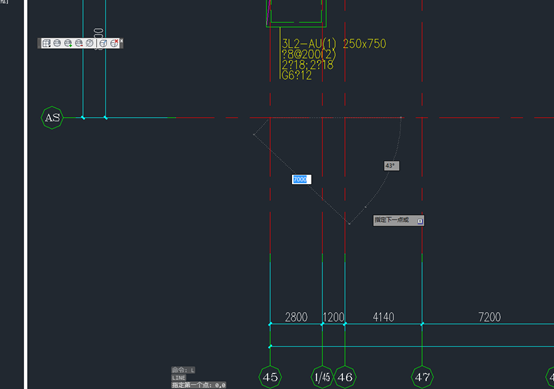Pick the 1/45 grid axis bubble

[x=322, y=377]
